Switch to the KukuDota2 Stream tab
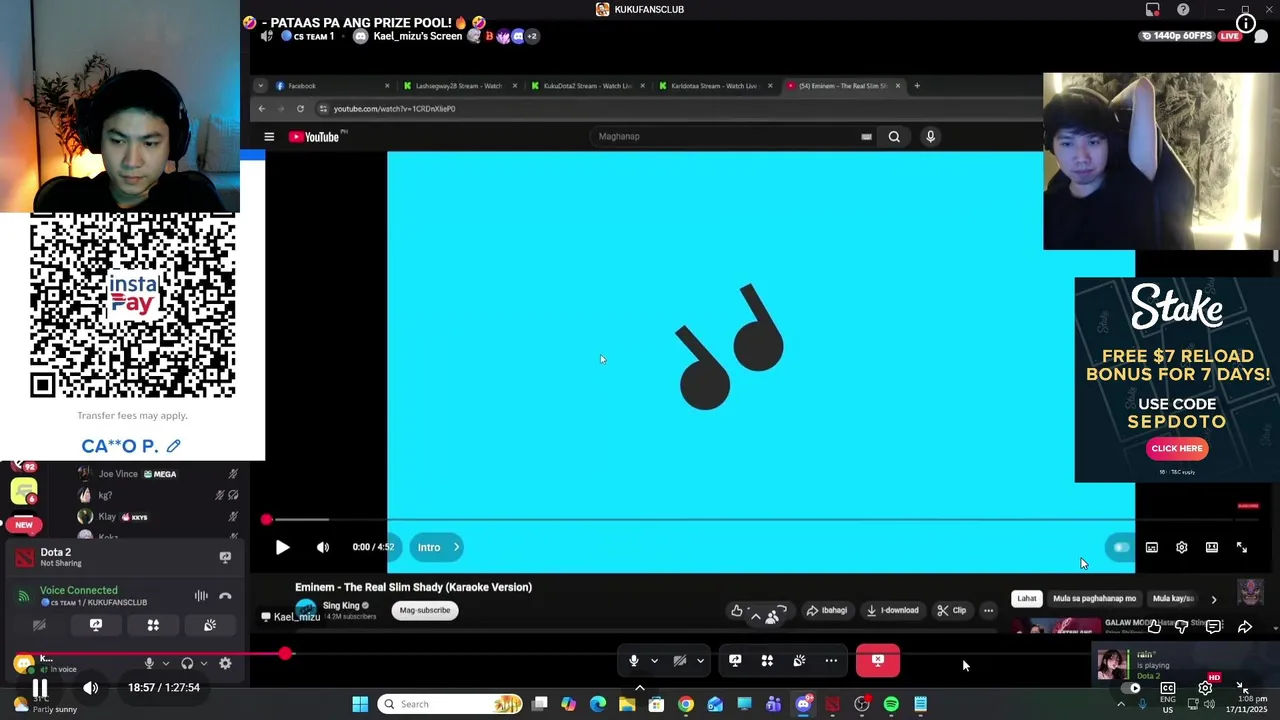The width and height of the screenshot is (1280, 720). pyautogui.click(x=587, y=86)
